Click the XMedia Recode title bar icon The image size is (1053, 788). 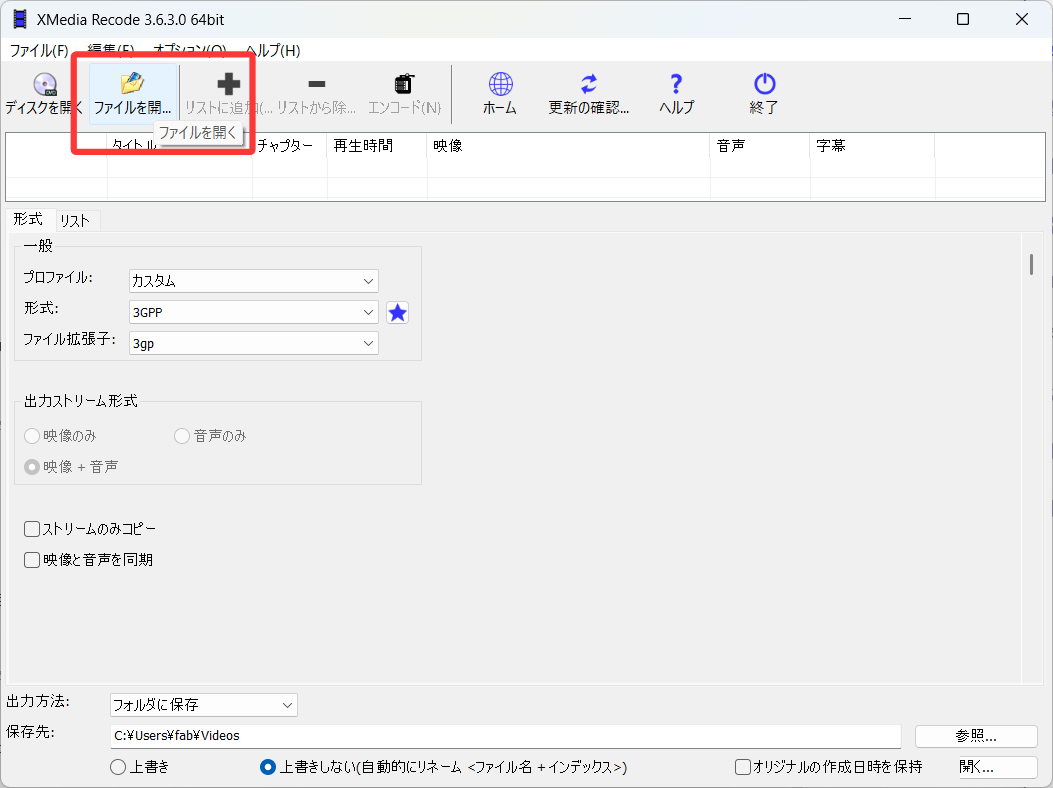coord(20,19)
